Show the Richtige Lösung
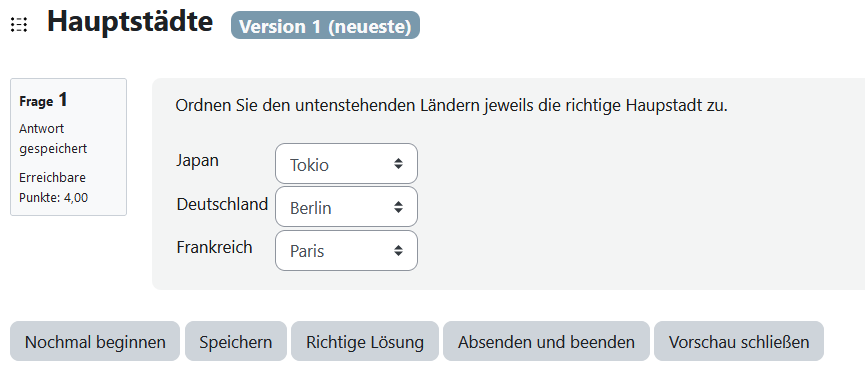This screenshot has width=865, height=367. [x=365, y=342]
